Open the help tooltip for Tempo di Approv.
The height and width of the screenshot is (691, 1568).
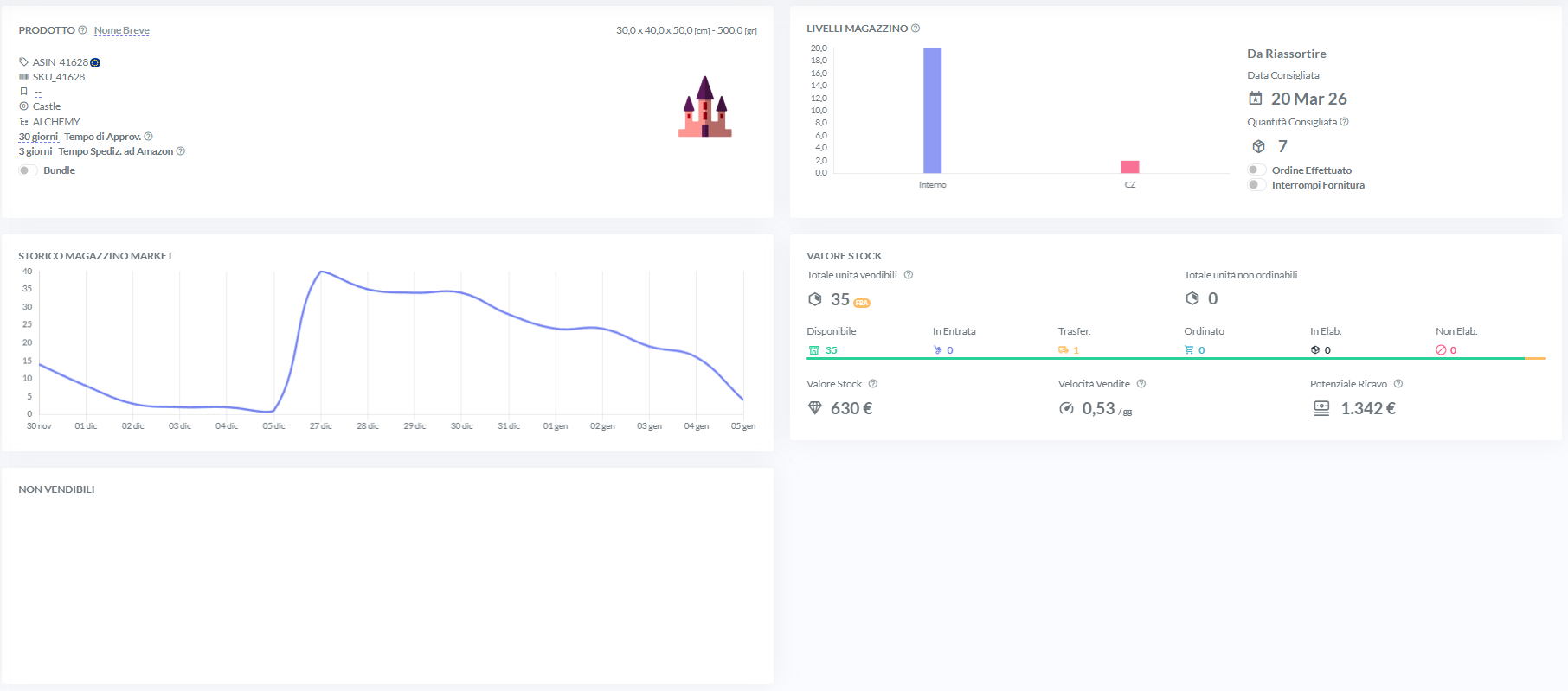[x=149, y=137]
